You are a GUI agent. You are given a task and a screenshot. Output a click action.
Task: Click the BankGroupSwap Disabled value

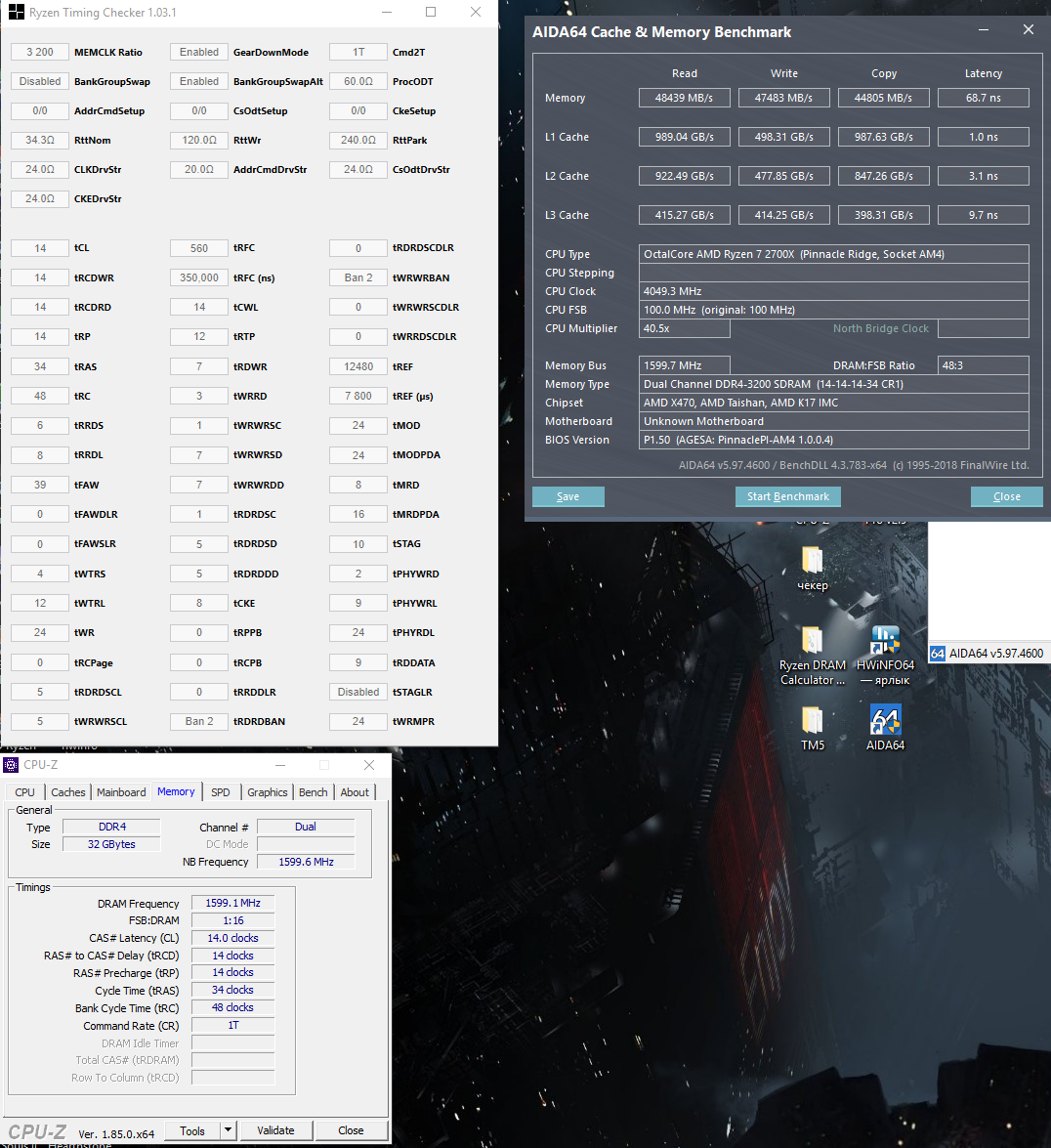(40, 81)
